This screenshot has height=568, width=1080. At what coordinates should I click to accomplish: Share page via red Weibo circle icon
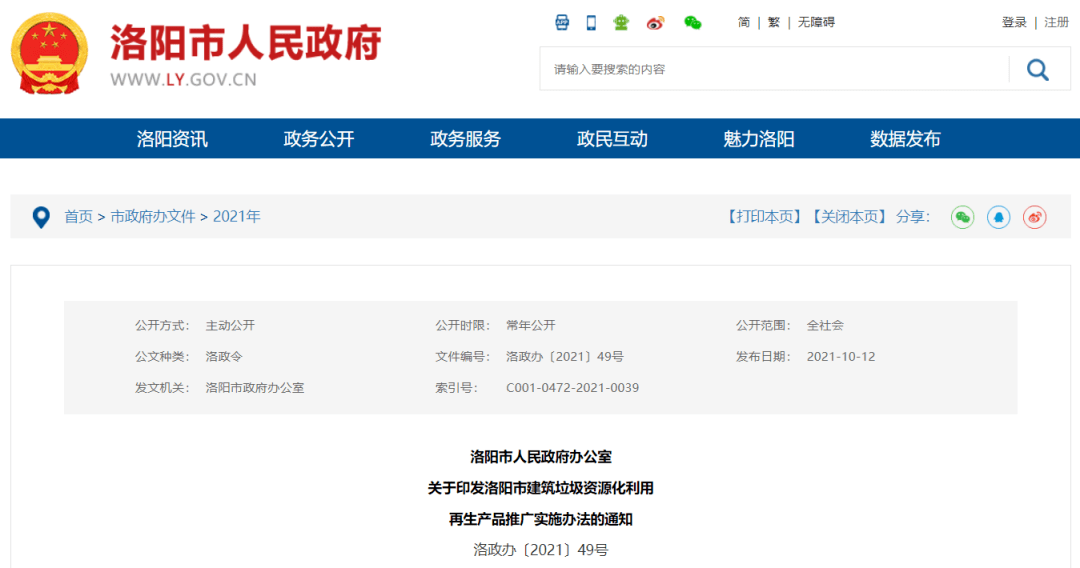[1034, 217]
